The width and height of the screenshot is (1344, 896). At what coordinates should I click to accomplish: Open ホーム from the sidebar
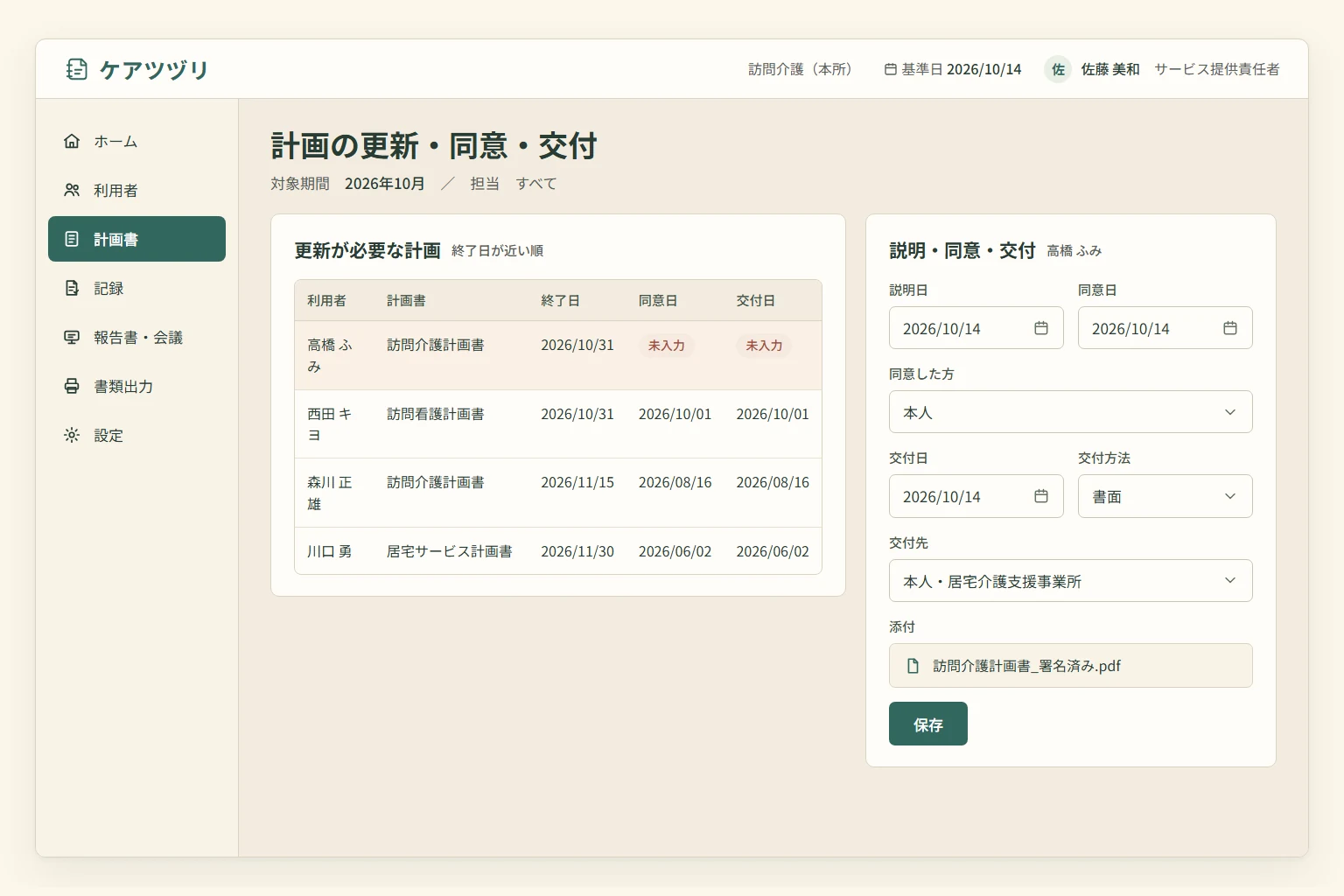pos(136,141)
